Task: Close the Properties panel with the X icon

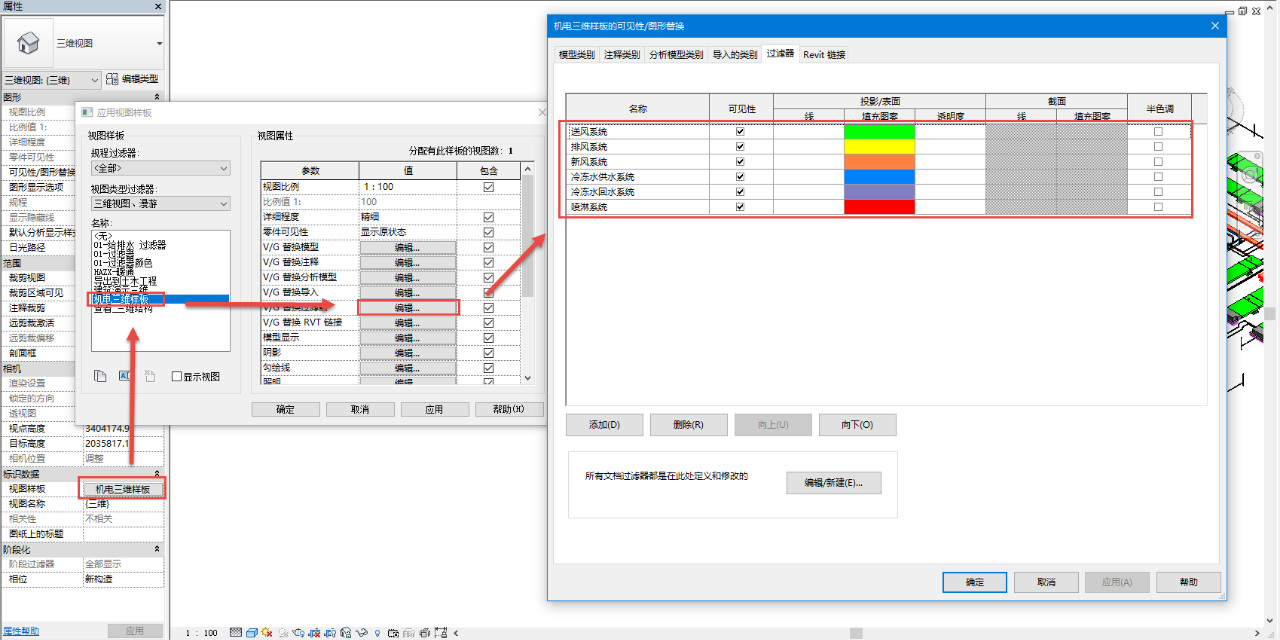Action: point(158,6)
